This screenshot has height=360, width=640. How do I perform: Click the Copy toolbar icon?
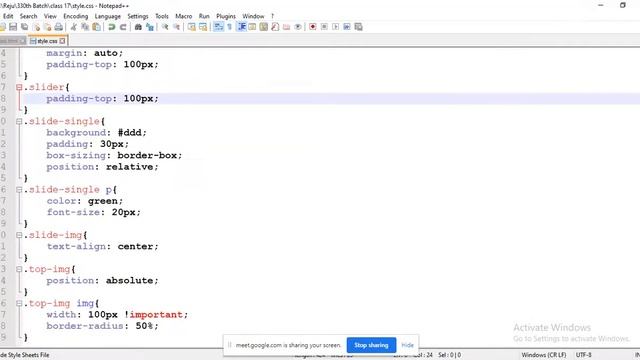85,27
